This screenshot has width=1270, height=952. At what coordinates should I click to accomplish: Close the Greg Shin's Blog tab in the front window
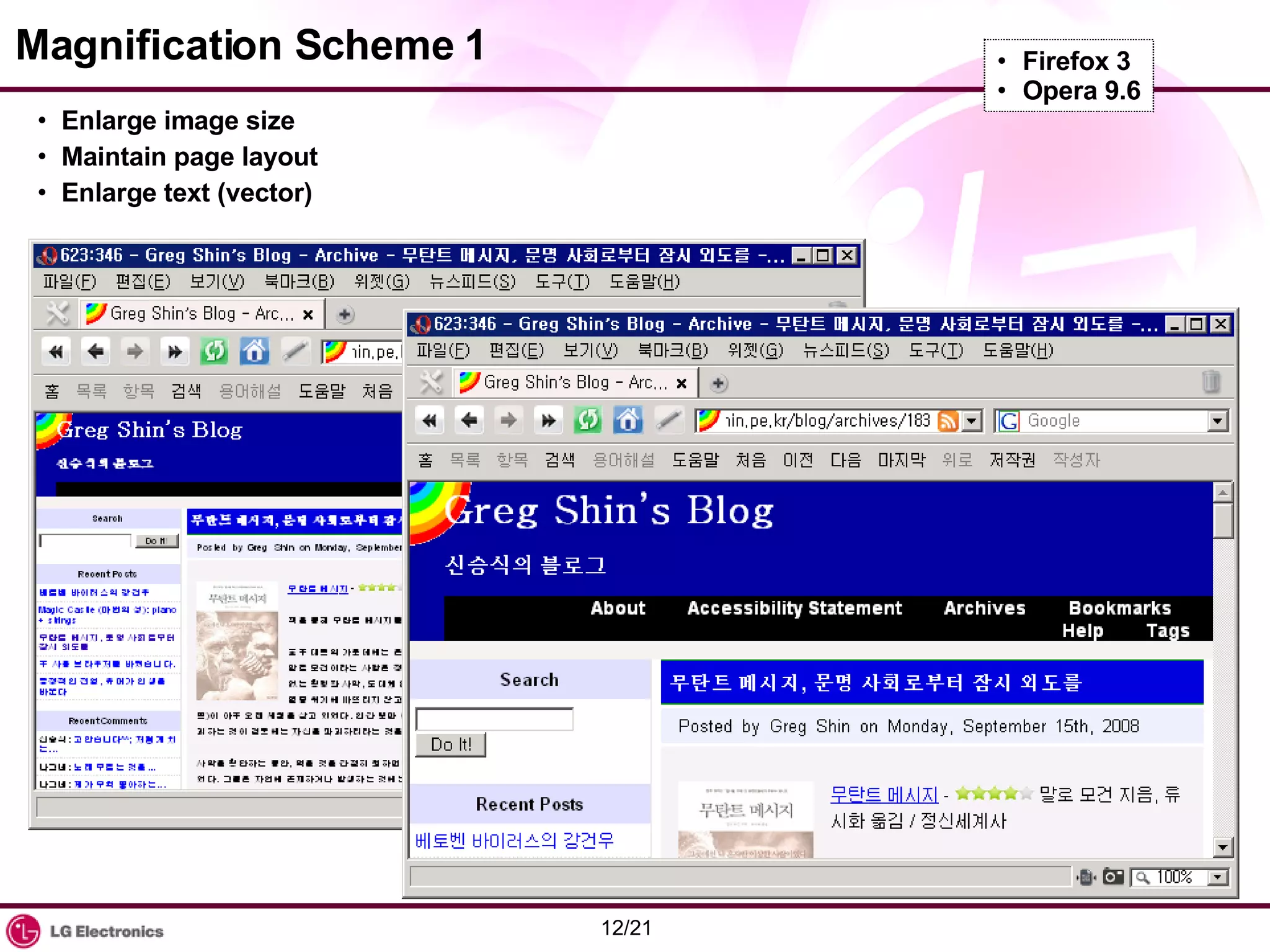coord(682,384)
